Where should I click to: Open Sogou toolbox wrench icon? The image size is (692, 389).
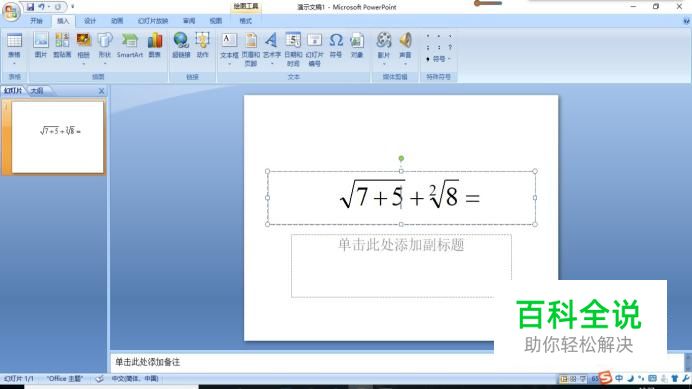685,378
